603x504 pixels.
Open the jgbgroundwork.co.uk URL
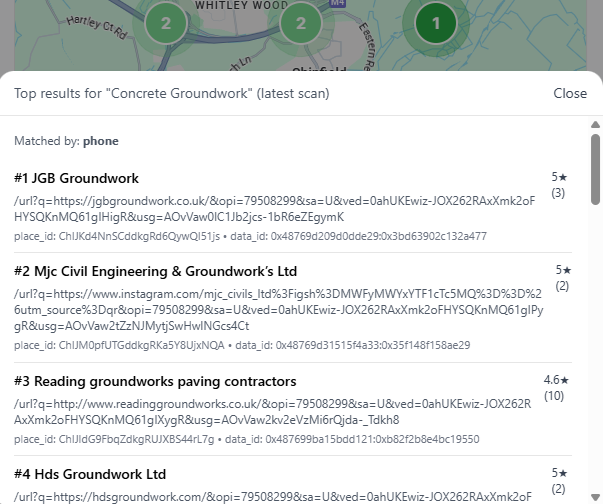point(273,208)
